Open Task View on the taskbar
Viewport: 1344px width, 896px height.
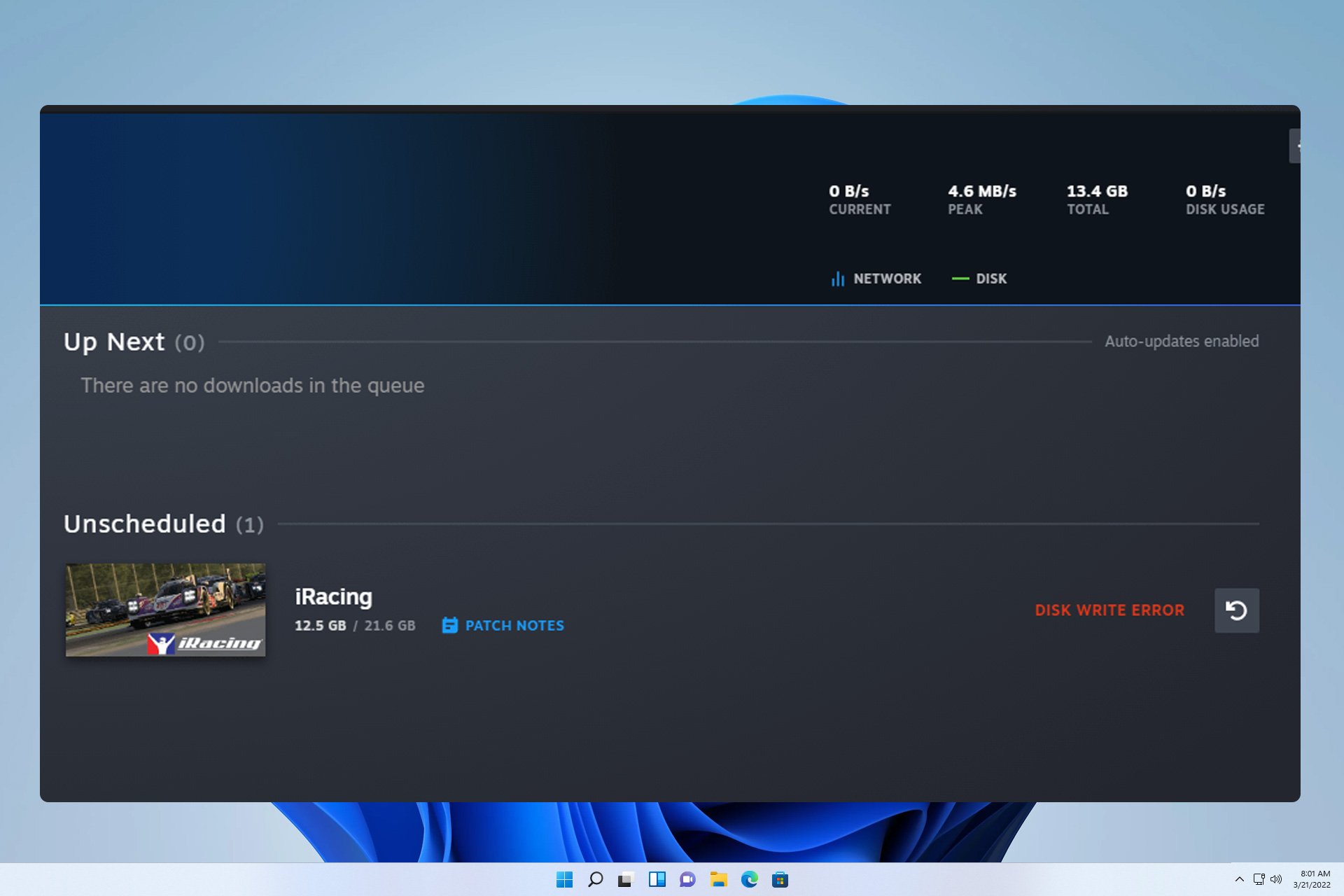coord(626,880)
